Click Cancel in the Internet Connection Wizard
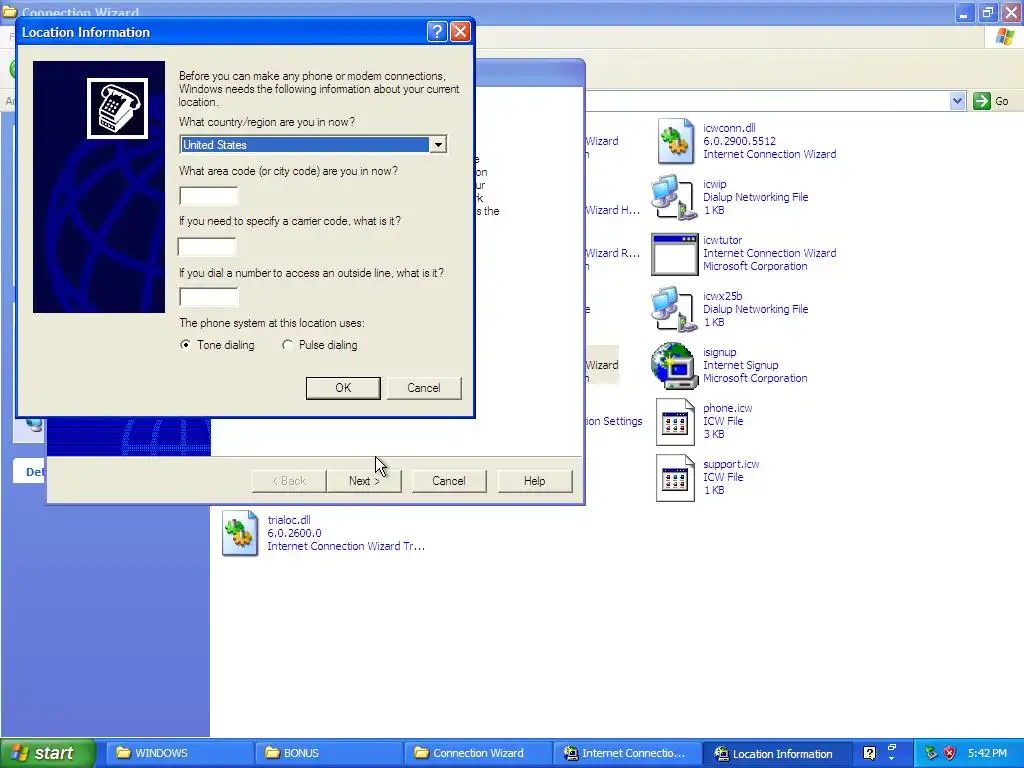 449,481
